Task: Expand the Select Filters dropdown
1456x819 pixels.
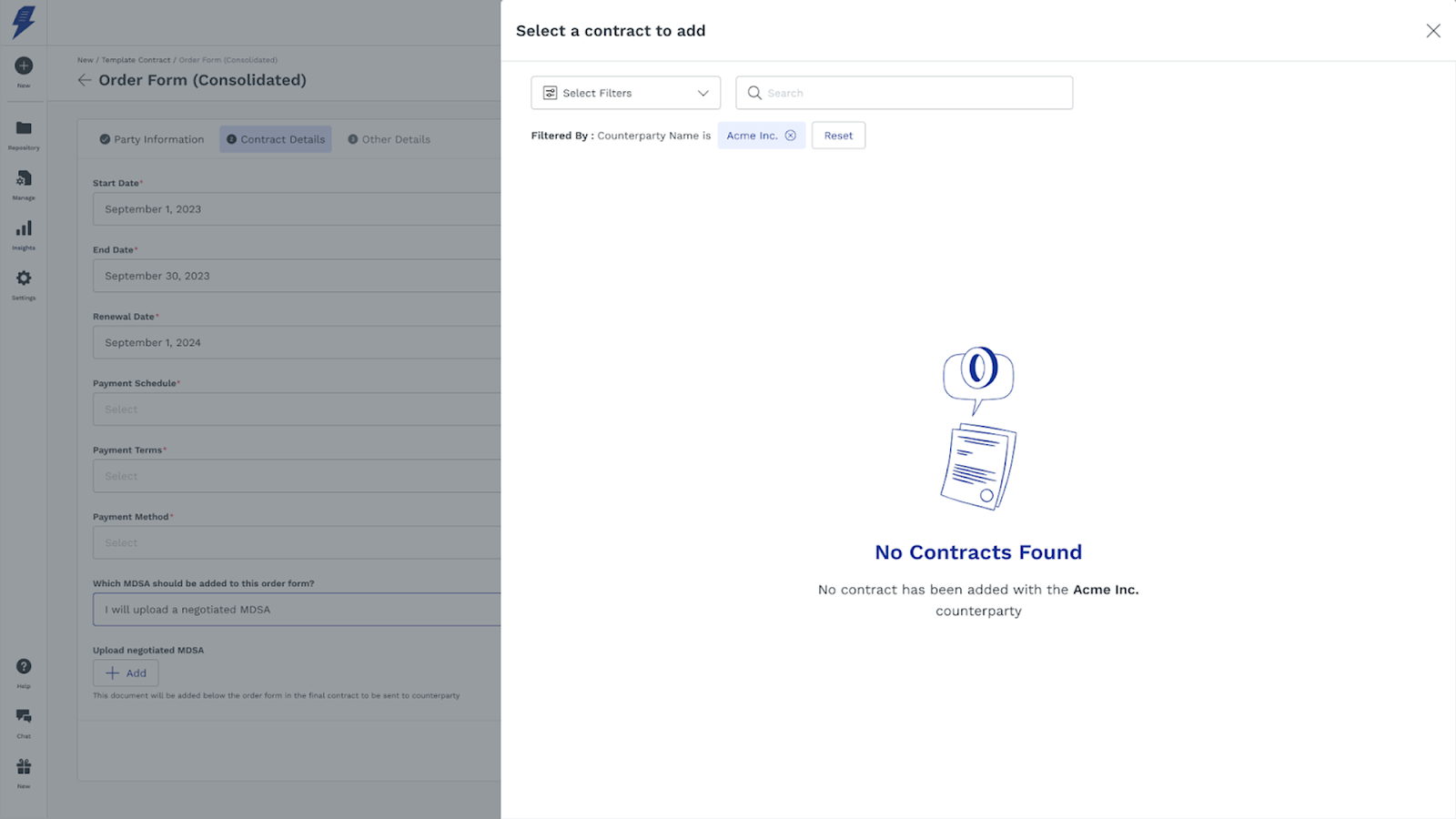Action: [x=625, y=93]
